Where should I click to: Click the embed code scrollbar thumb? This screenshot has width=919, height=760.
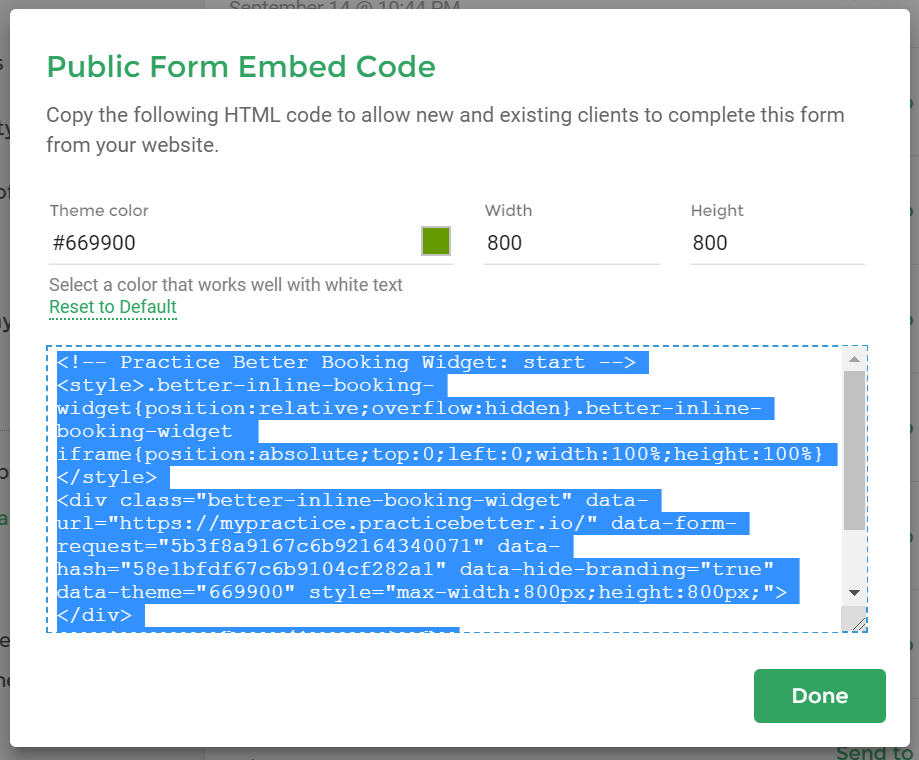(x=854, y=450)
